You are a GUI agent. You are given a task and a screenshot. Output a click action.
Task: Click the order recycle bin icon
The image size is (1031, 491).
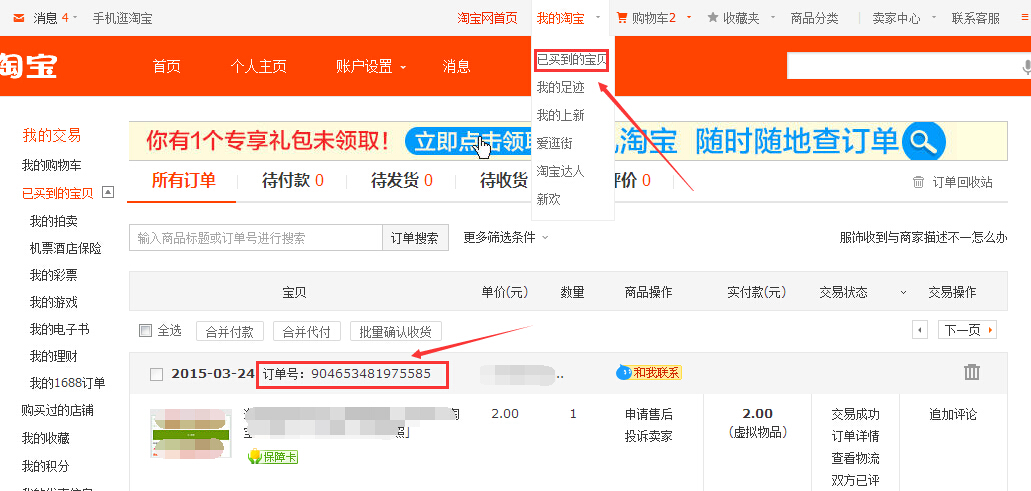(919, 182)
